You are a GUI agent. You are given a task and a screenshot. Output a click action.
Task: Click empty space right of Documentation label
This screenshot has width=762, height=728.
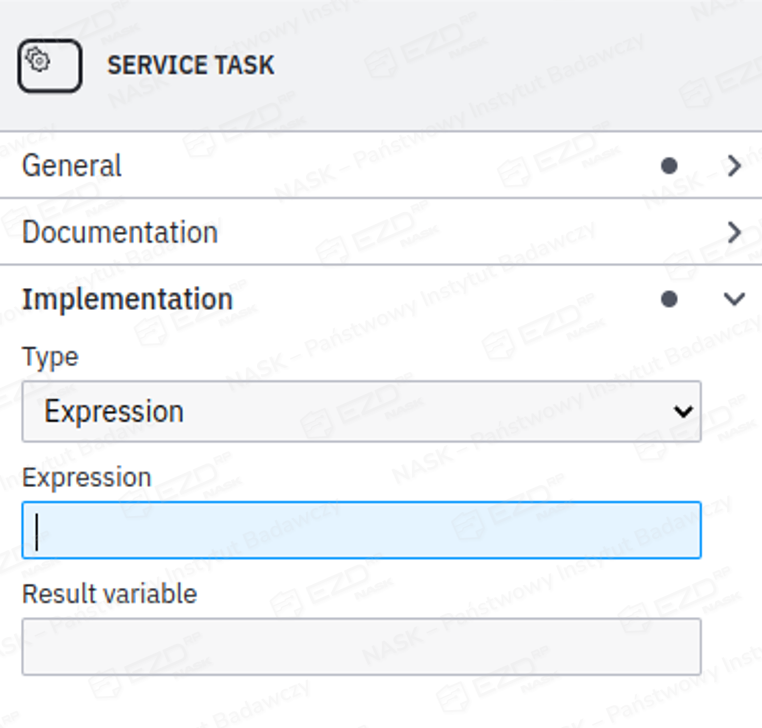450,233
